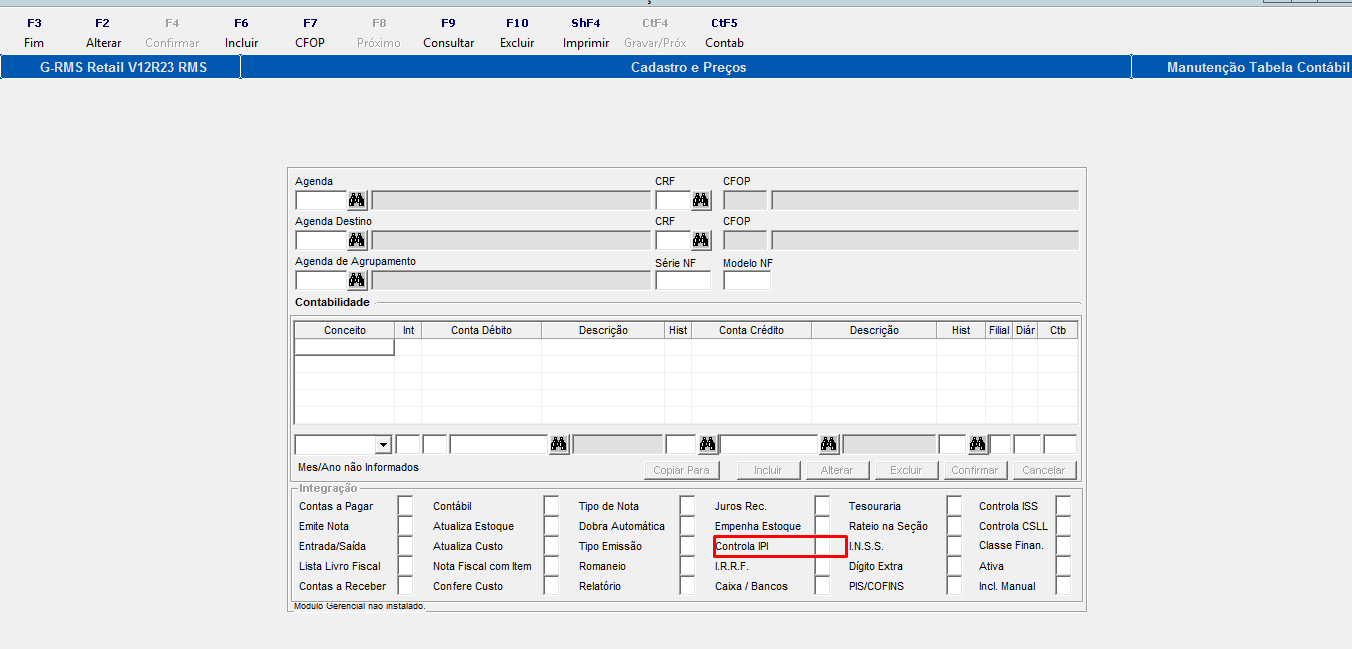The image size is (1352, 649).
Task: Look up Conta Débito using binoculars icon
Action: point(559,444)
